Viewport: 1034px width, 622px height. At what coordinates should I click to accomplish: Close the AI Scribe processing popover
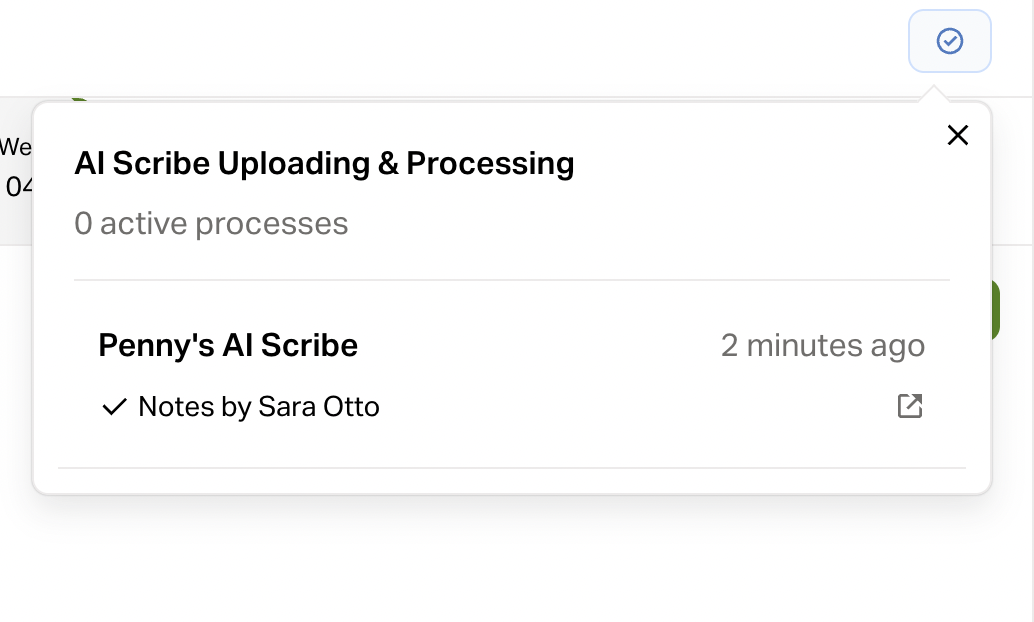tap(957, 135)
